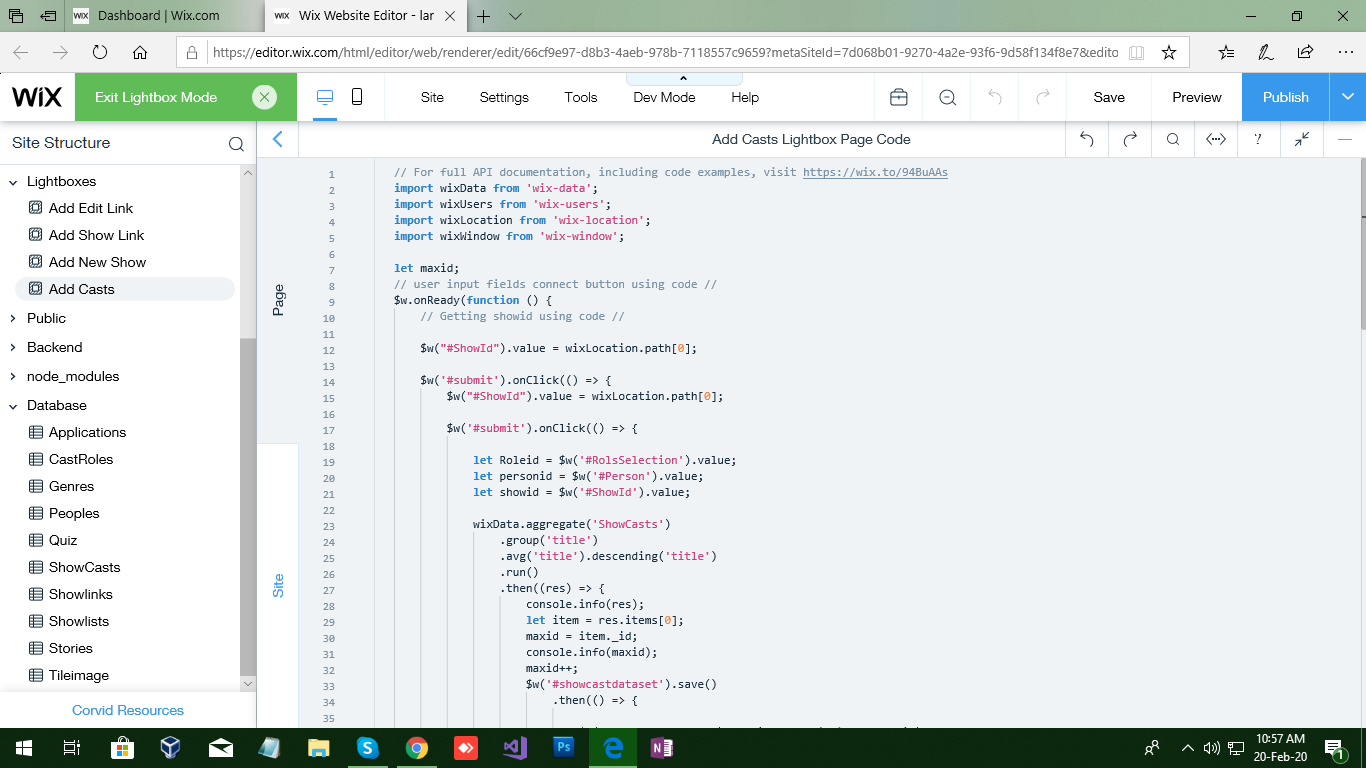Screen dimensions: 1366x768
Task: Open the Showlists collection
Action: pos(79,621)
